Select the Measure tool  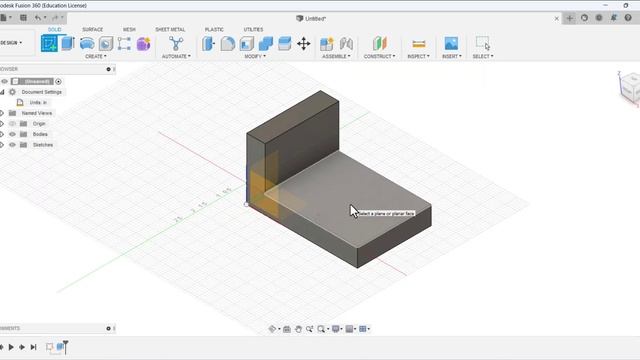click(419, 43)
